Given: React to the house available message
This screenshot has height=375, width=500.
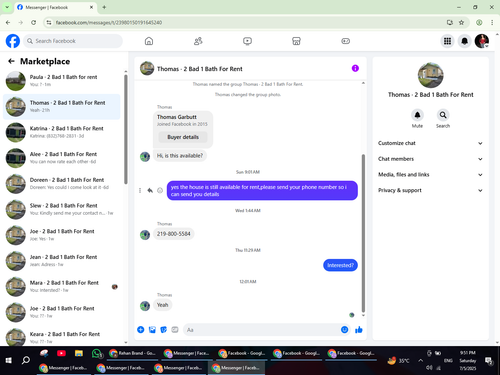Looking at the screenshot, I should point(160,190).
